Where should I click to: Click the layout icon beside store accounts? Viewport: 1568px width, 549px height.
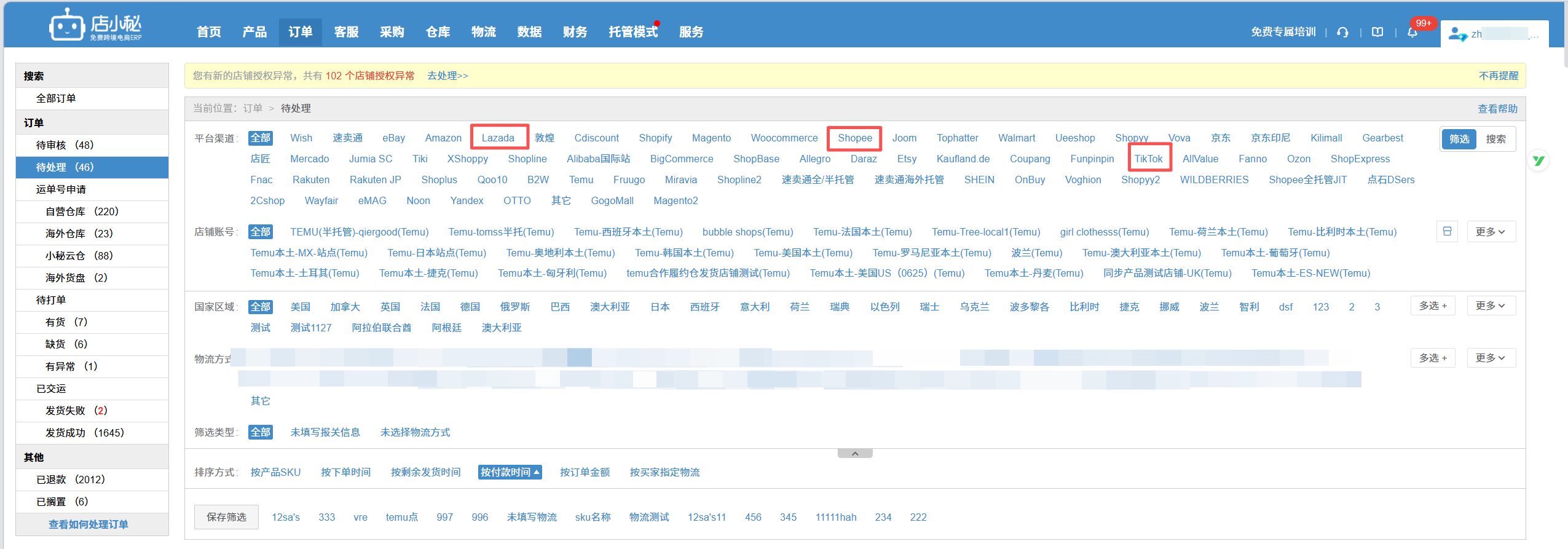[x=1448, y=232]
